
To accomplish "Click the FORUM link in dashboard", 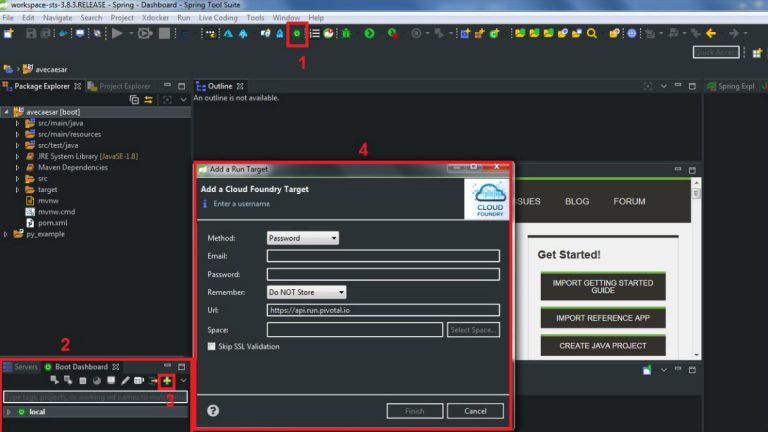I will (x=629, y=201).
